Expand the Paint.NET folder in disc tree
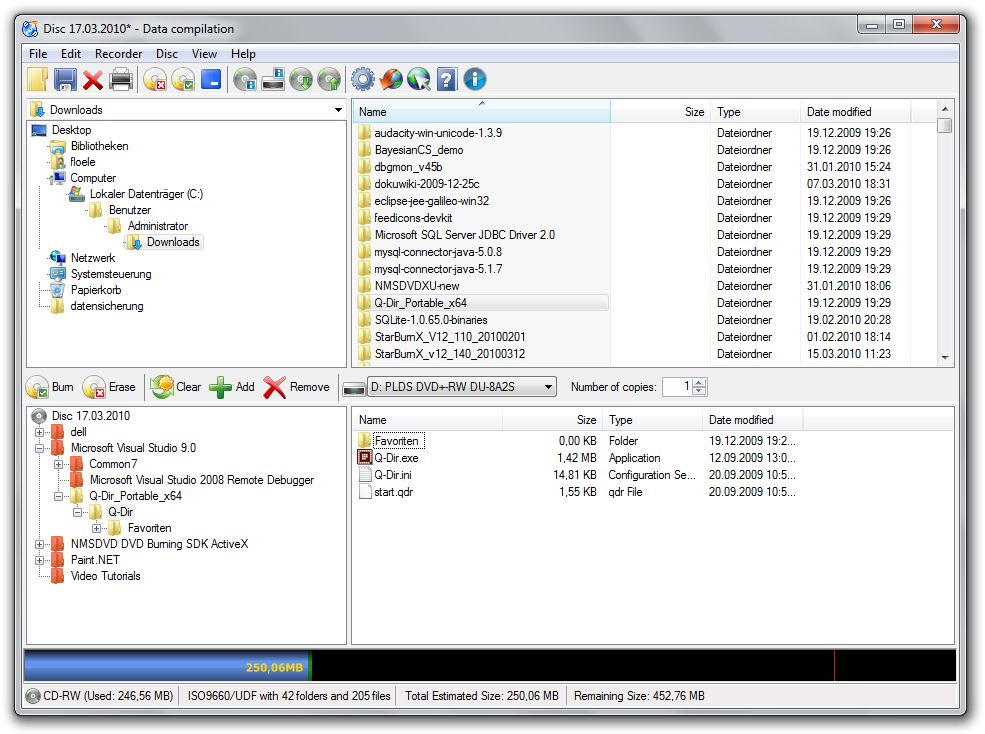Screen dimensions: 985x734 tap(40, 560)
